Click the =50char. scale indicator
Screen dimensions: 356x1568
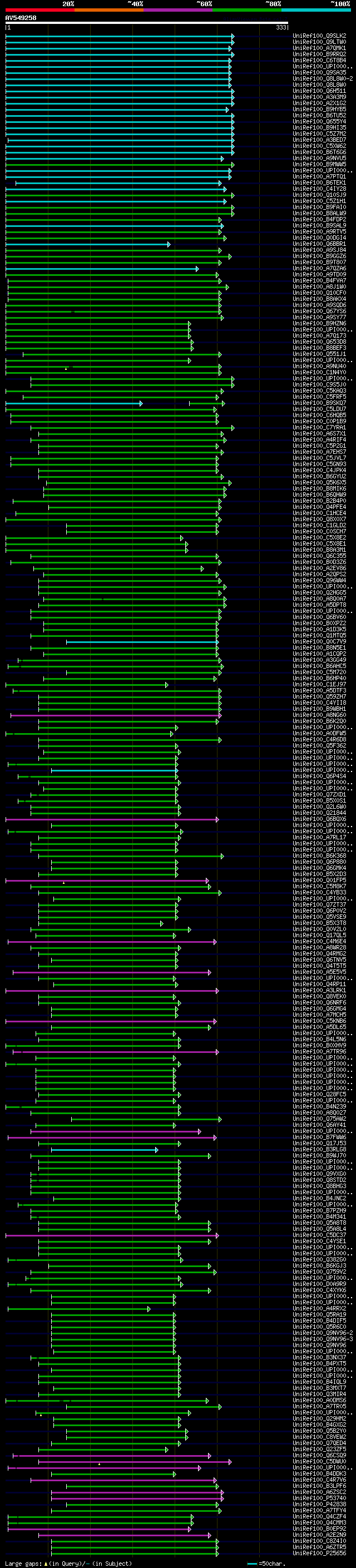point(268,1563)
